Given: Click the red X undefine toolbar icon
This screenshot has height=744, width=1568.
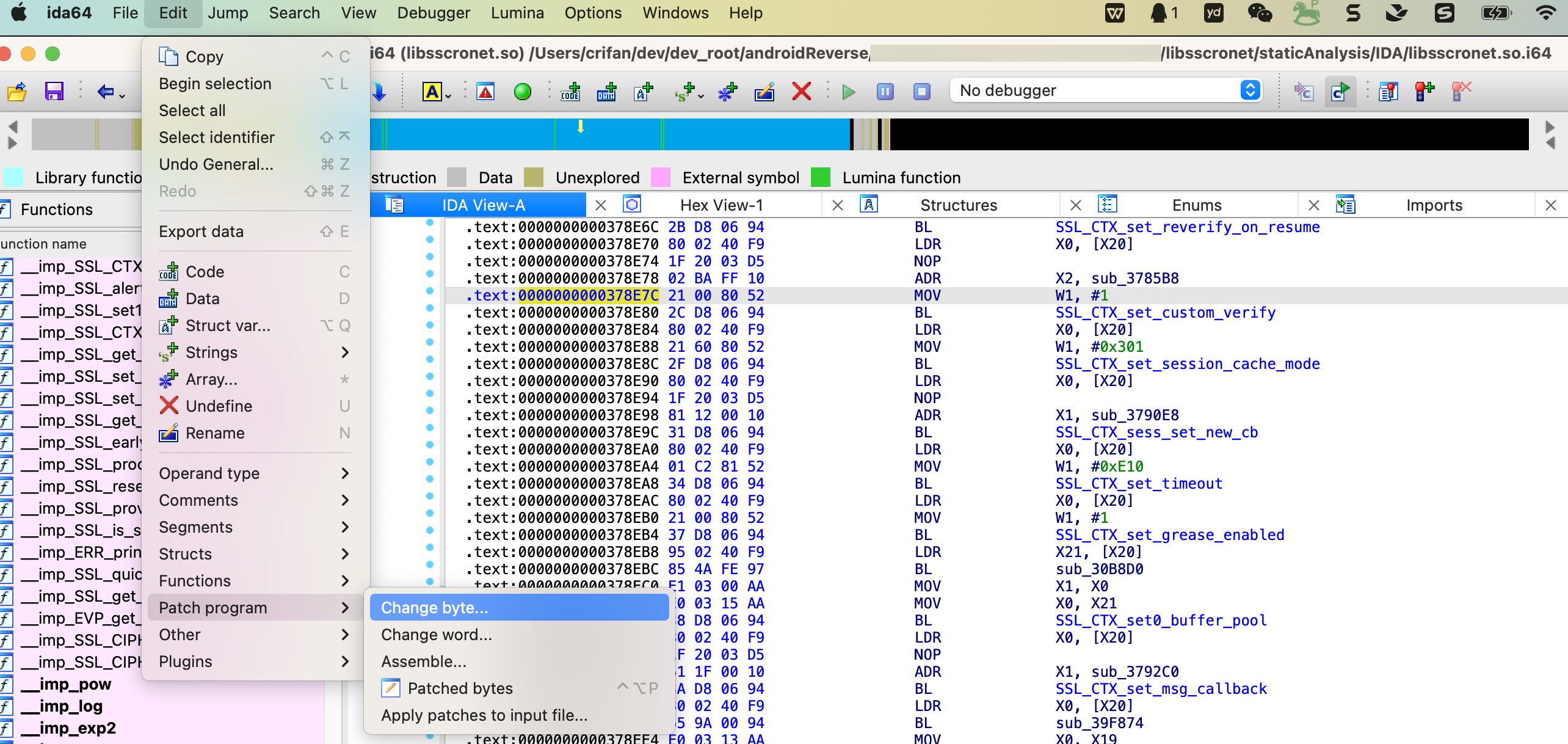Looking at the screenshot, I should click(x=801, y=92).
